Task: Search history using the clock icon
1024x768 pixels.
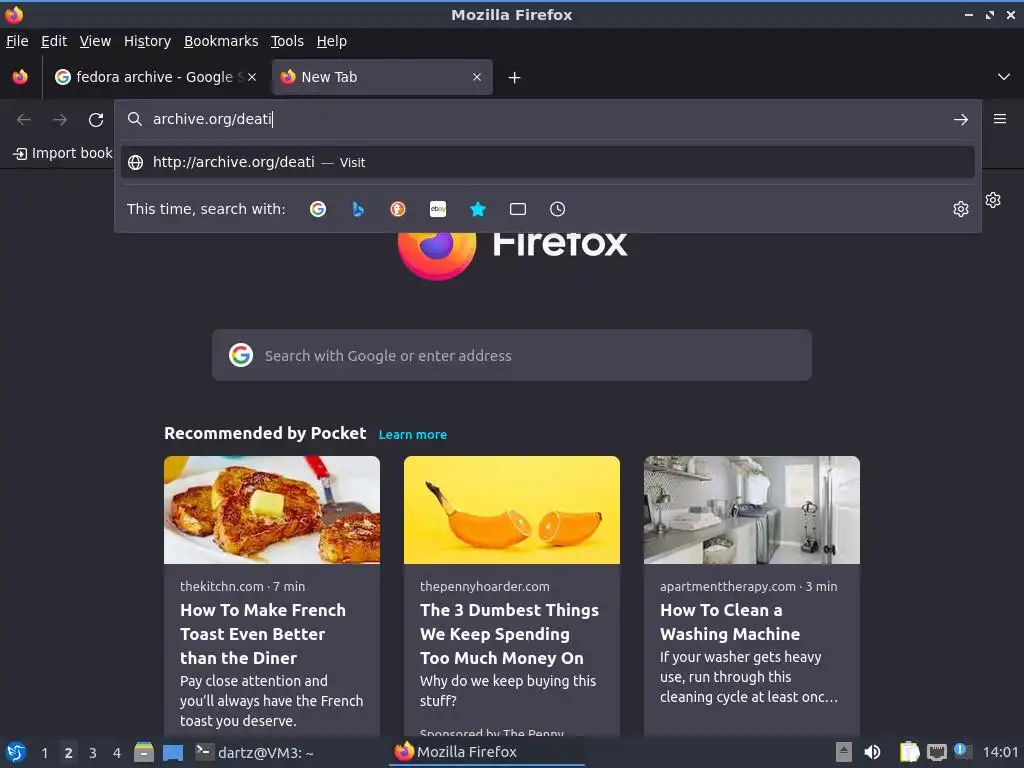Action: [558, 209]
